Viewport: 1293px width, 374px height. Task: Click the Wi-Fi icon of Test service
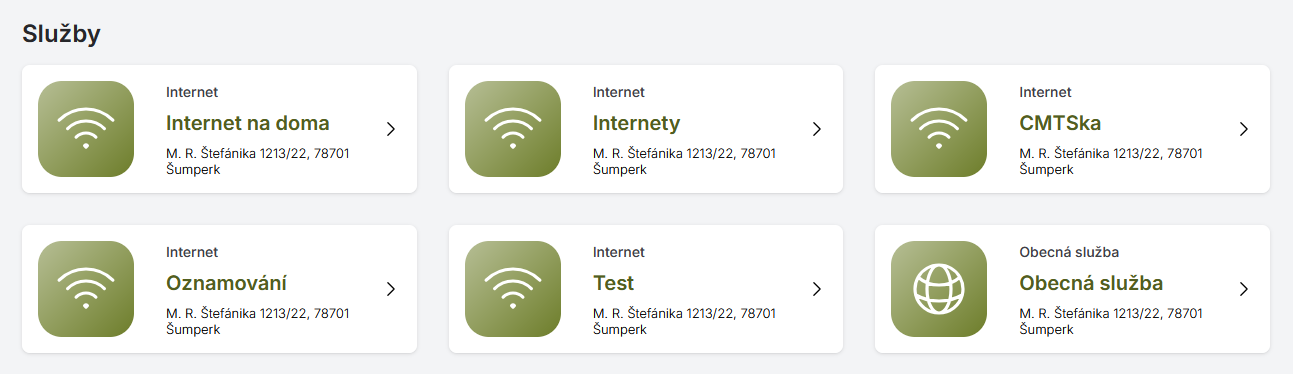point(513,289)
